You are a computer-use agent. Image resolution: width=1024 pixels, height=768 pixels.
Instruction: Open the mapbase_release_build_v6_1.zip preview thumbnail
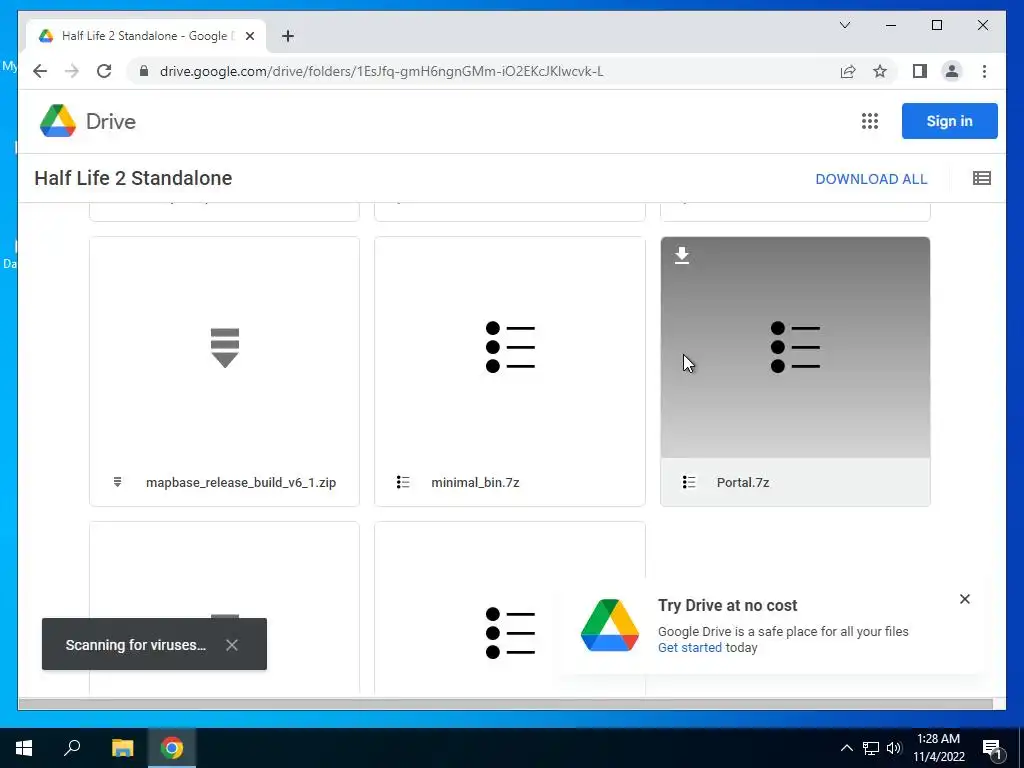tap(225, 347)
